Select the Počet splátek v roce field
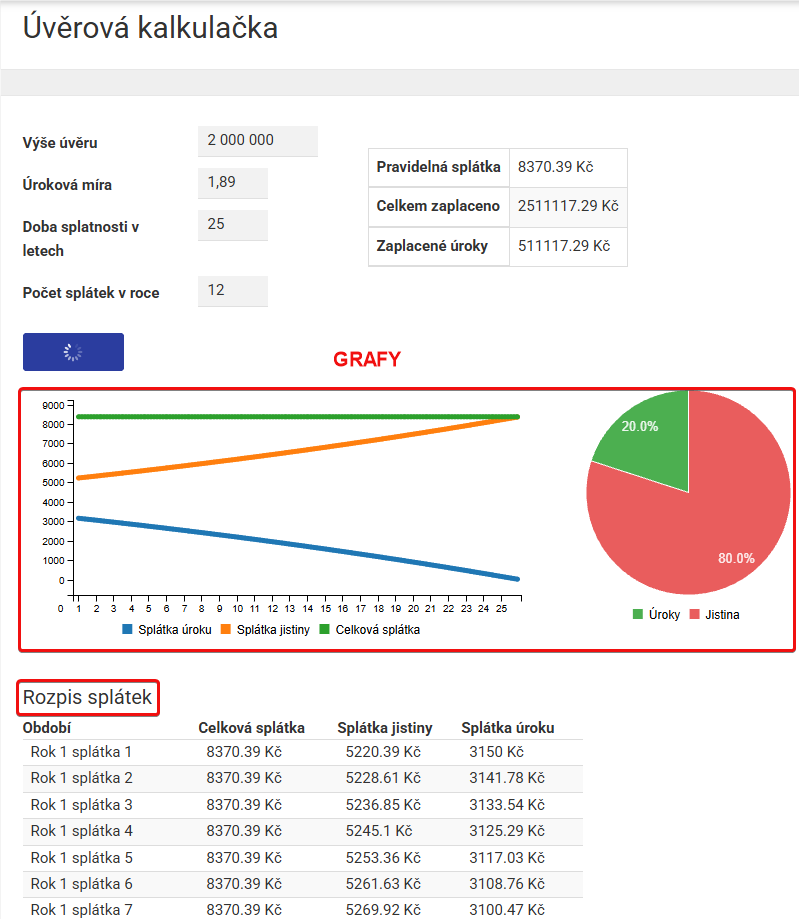 click(232, 291)
